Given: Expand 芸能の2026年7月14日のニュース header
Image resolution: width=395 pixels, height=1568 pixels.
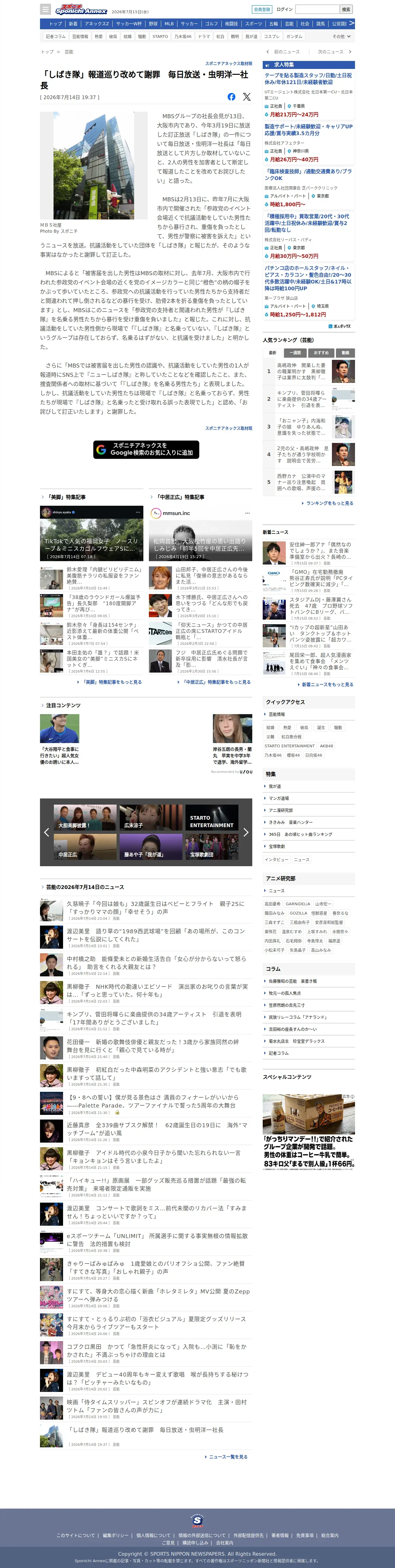Looking at the screenshot, I should pos(82,887).
